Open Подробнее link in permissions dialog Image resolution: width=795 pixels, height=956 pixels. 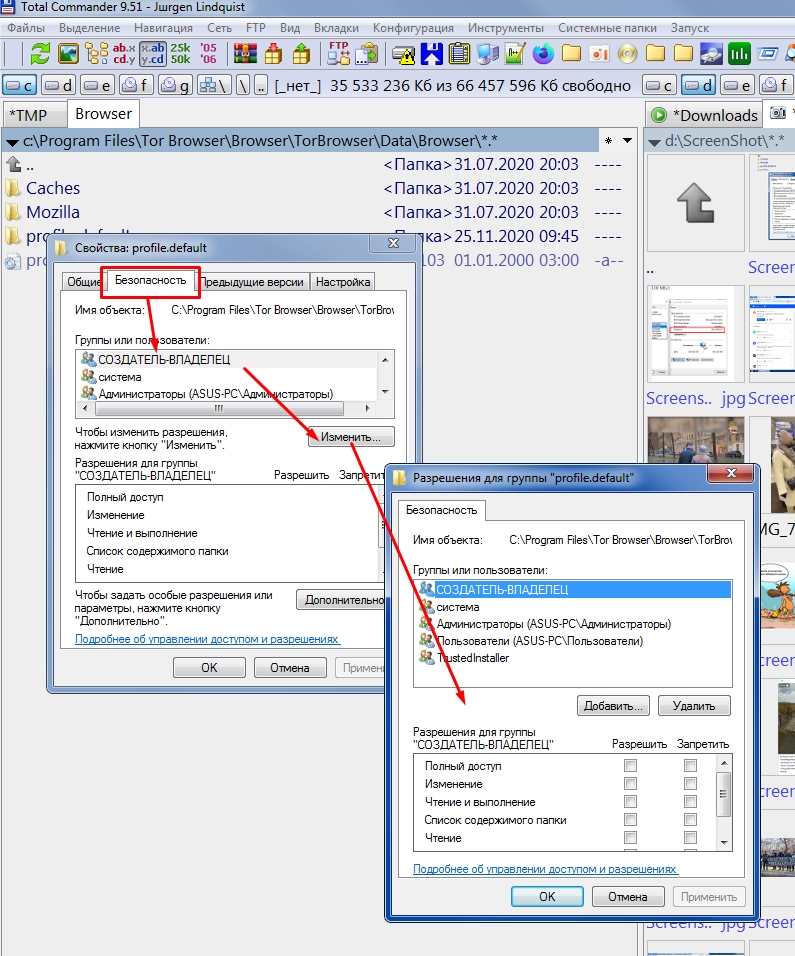[x=544, y=869]
